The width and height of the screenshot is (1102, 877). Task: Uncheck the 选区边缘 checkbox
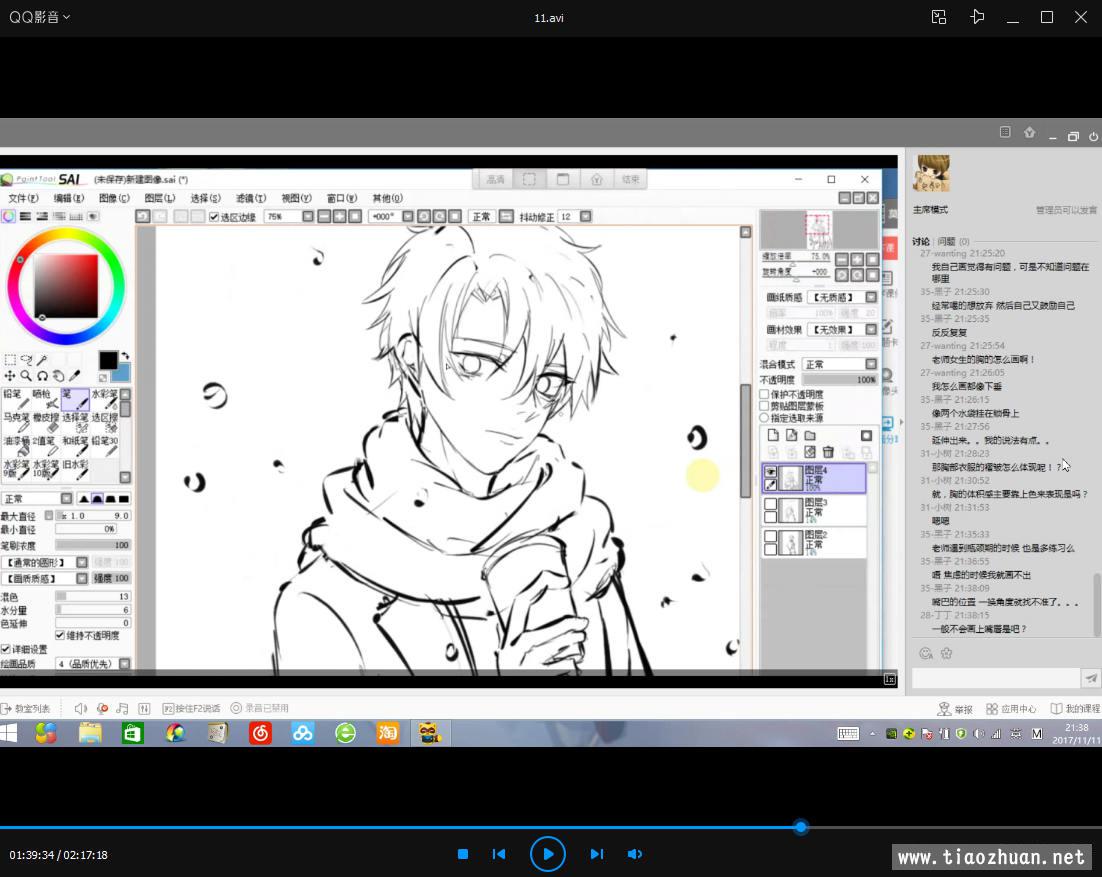(214, 217)
